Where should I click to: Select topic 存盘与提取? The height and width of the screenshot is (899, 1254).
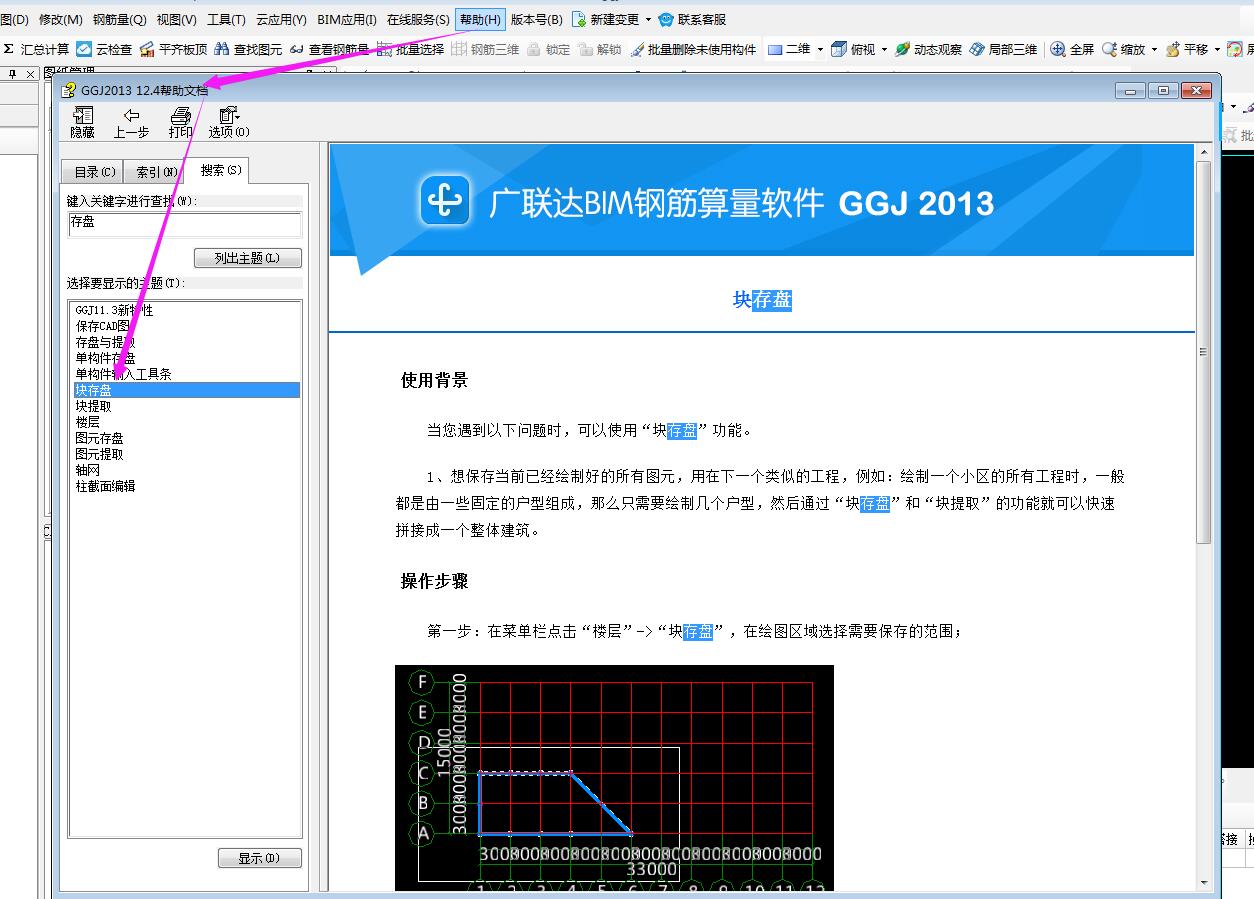click(105, 342)
